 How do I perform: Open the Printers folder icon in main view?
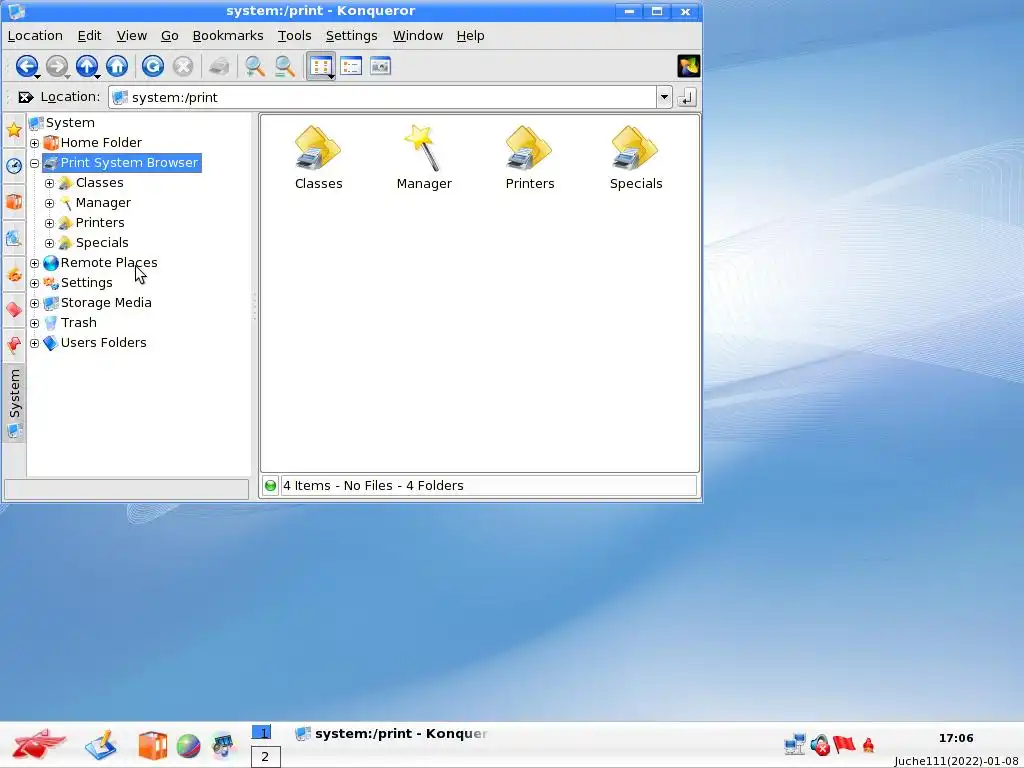(x=530, y=157)
